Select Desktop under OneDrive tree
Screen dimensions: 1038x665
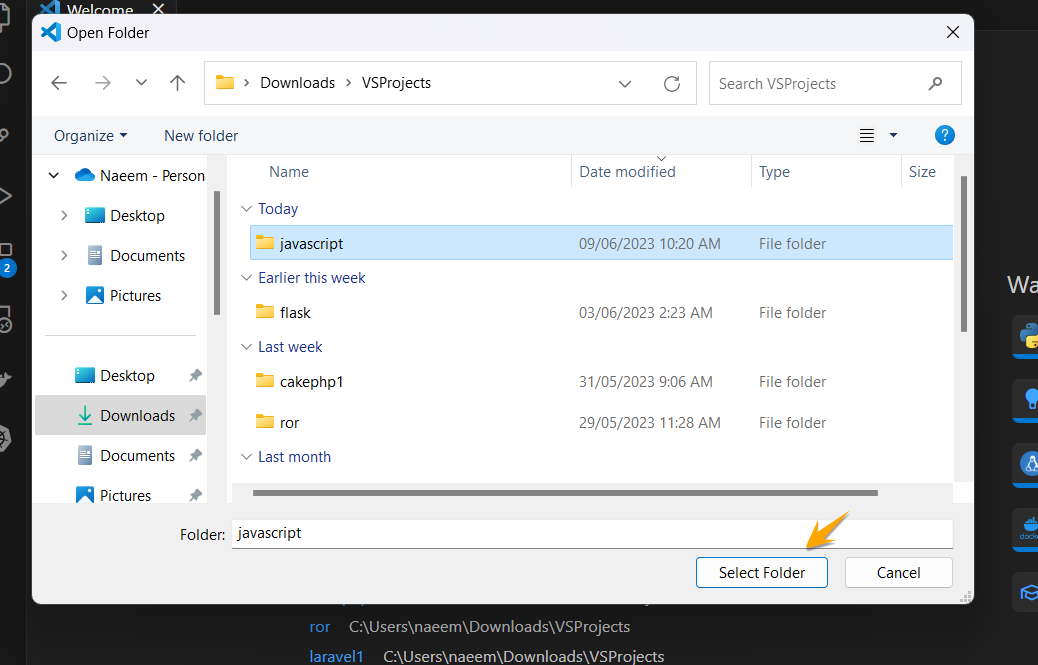tap(125, 216)
